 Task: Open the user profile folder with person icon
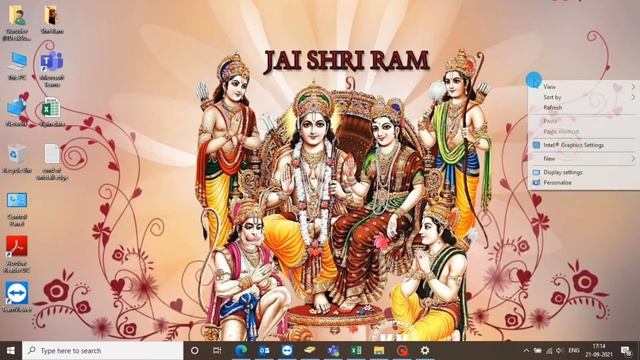[x=17, y=23]
